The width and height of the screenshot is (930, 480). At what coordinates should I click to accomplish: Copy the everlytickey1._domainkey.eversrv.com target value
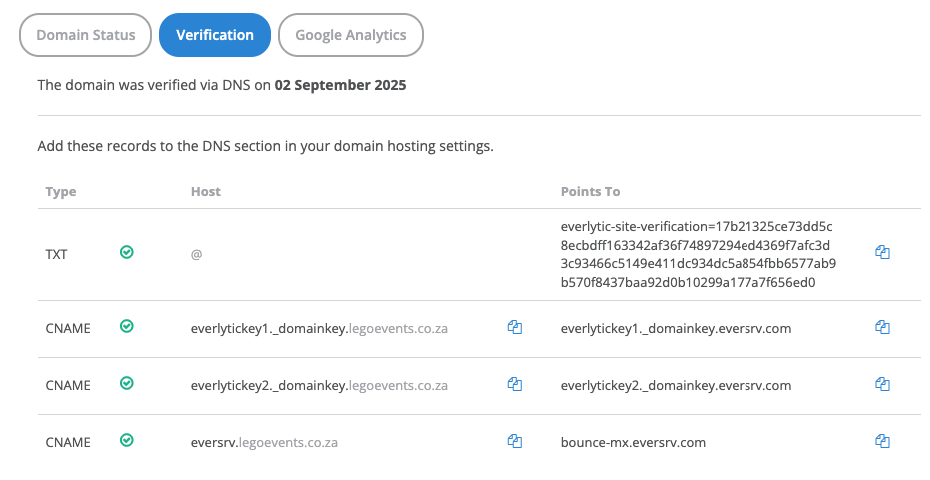882,327
